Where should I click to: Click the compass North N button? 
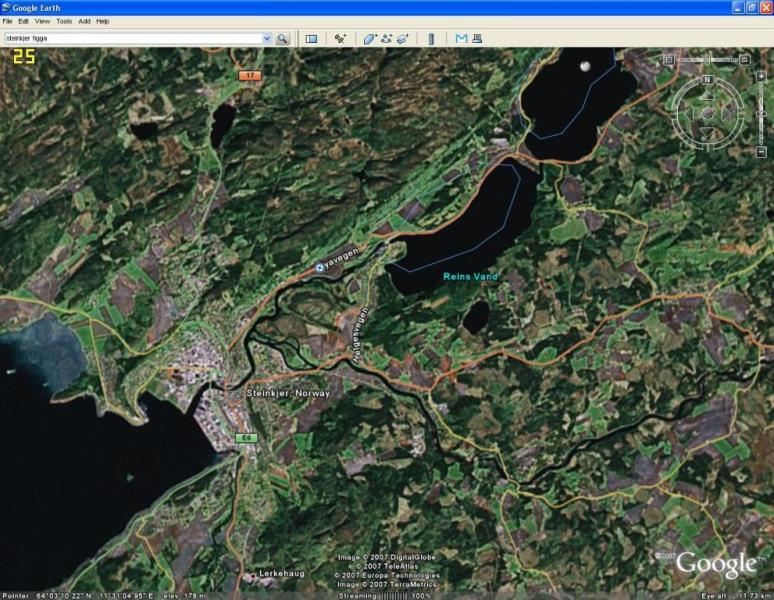[707, 79]
